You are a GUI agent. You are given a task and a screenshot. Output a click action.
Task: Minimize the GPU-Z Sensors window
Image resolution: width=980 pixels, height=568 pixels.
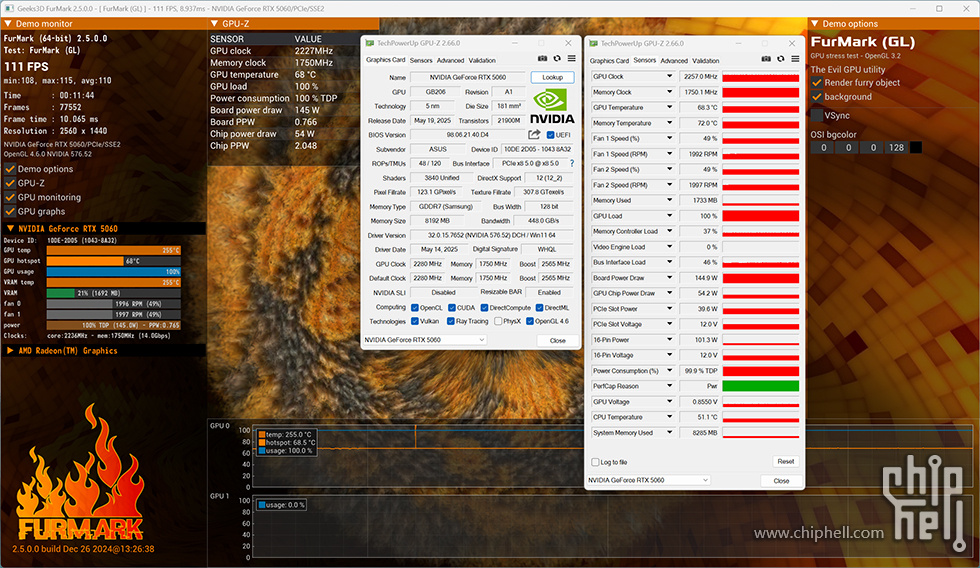click(x=738, y=43)
